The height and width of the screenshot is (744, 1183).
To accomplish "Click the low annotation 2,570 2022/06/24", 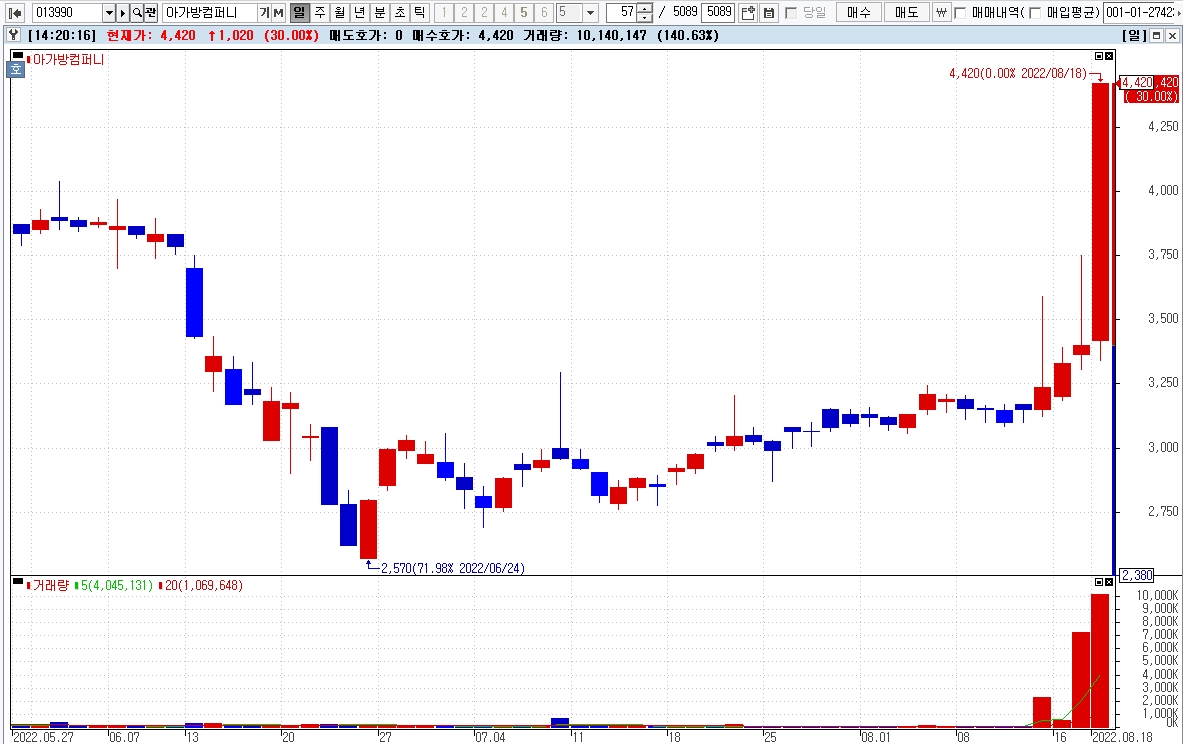I will 453,568.
